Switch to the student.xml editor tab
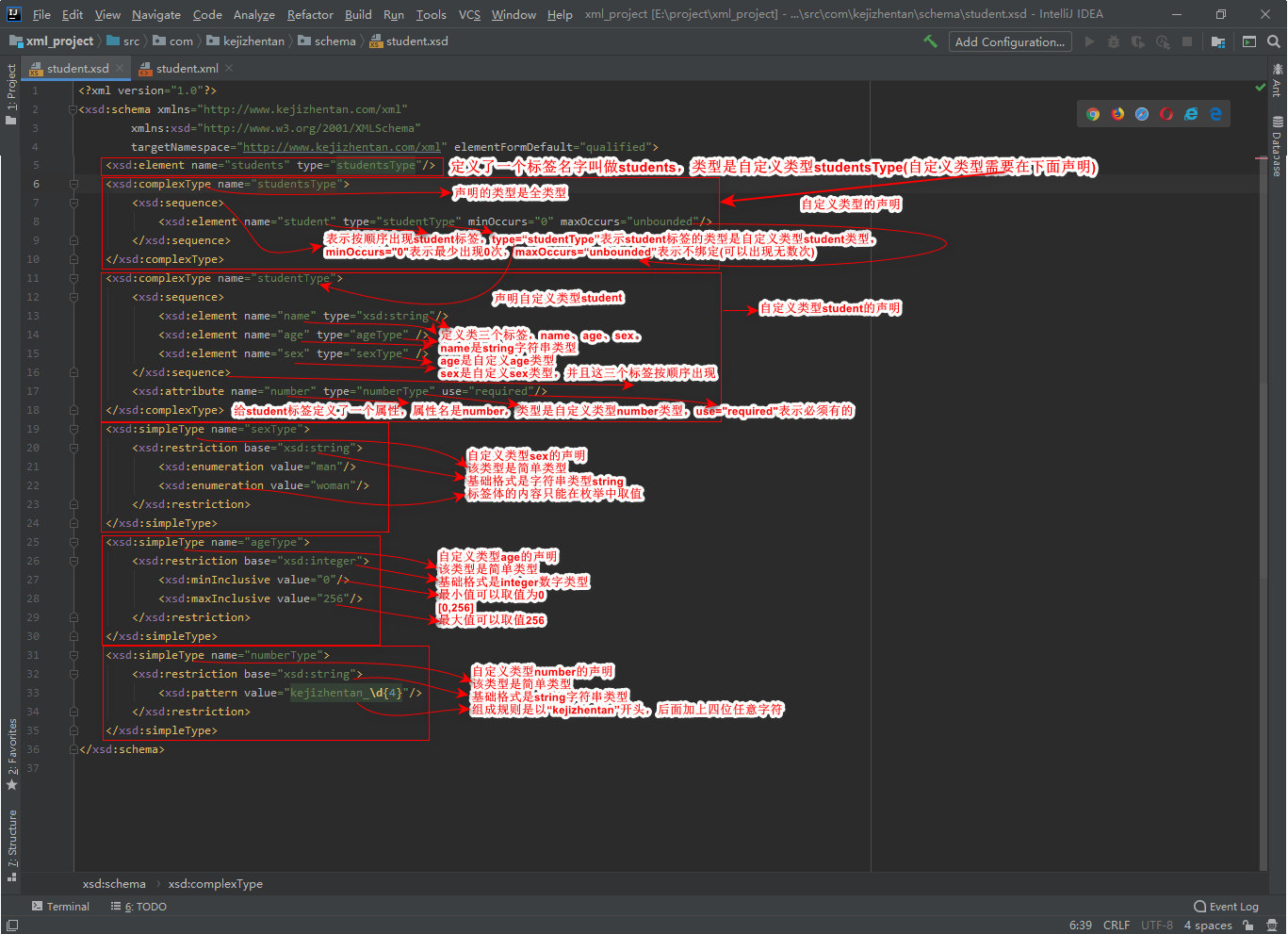This screenshot has height=934, width=1288. [x=187, y=69]
